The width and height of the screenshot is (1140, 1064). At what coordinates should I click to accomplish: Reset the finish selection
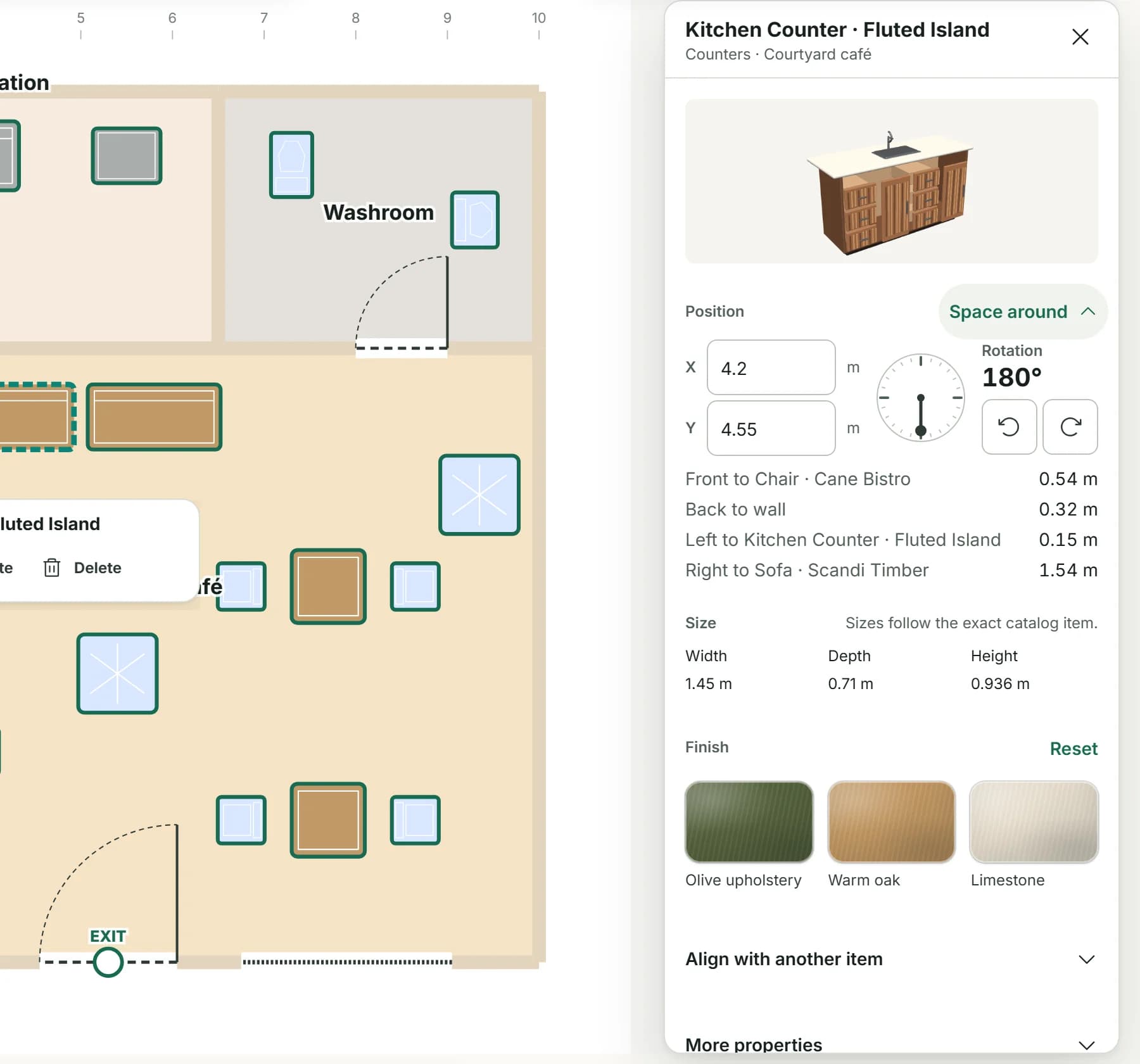(x=1073, y=749)
